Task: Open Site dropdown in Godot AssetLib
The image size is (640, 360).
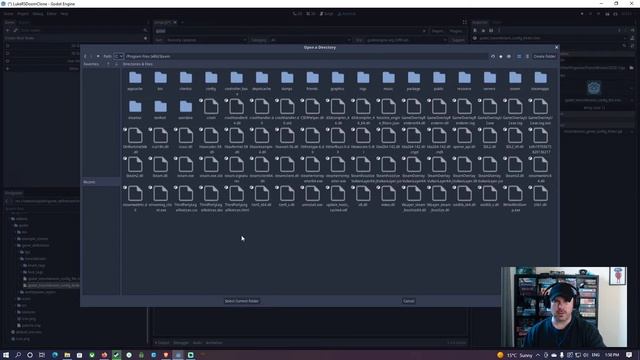Action: (x=406, y=40)
